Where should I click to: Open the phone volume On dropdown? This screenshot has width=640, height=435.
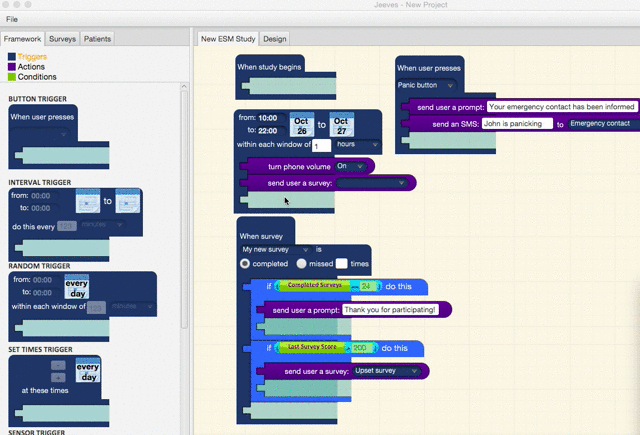tap(350, 166)
